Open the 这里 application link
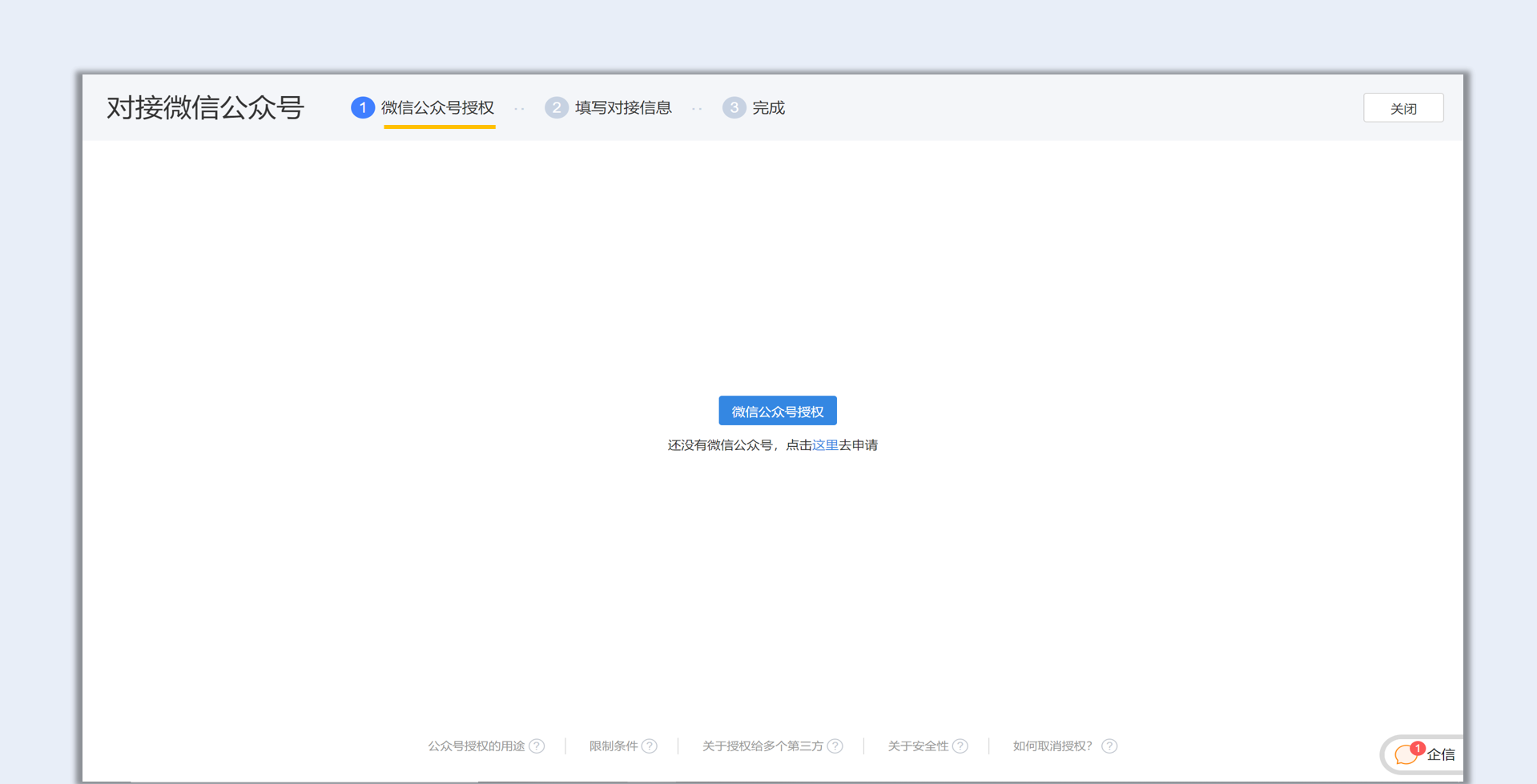Screen dimensions: 1537x784 point(825,445)
